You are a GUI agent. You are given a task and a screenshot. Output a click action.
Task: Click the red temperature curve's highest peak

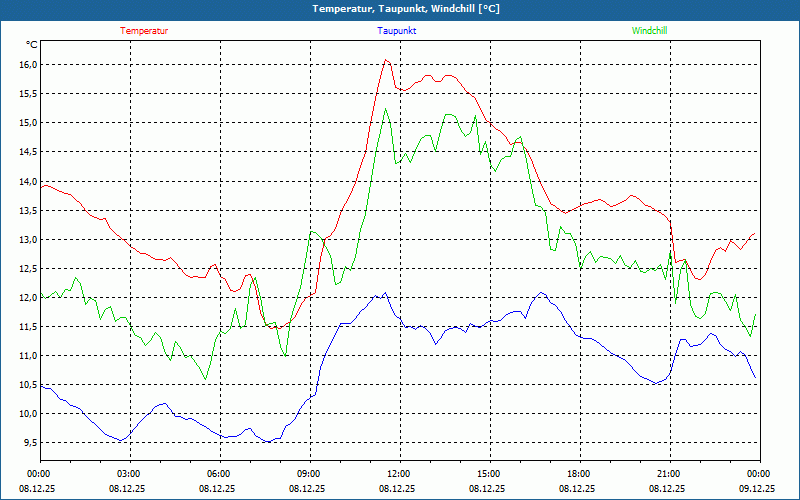(386, 60)
